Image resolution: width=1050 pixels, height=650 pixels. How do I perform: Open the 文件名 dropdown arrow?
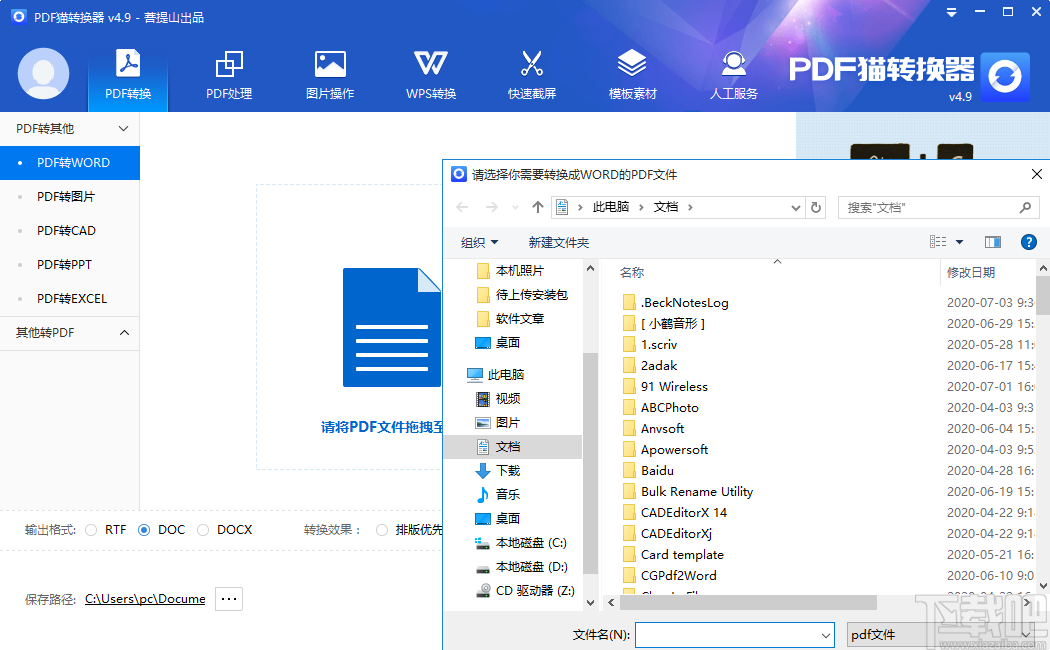(x=826, y=636)
